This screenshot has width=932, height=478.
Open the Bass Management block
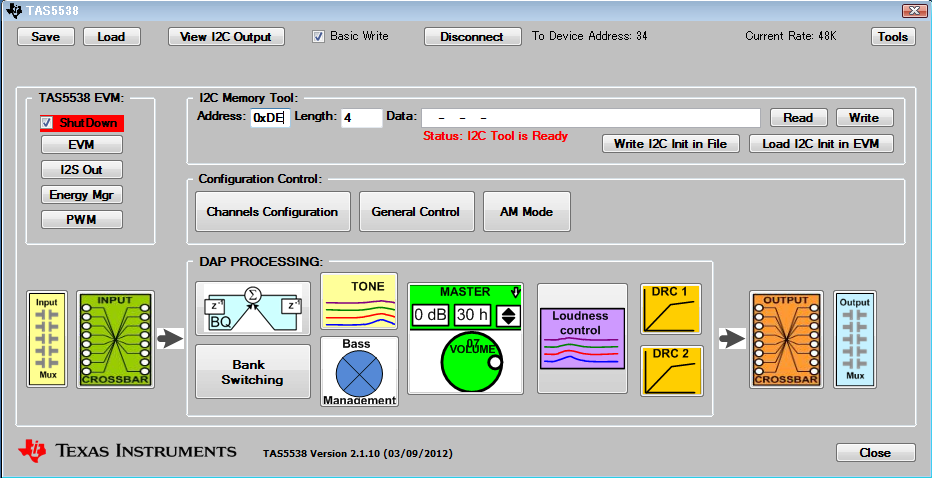pyautogui.click(x=359, y=372)
